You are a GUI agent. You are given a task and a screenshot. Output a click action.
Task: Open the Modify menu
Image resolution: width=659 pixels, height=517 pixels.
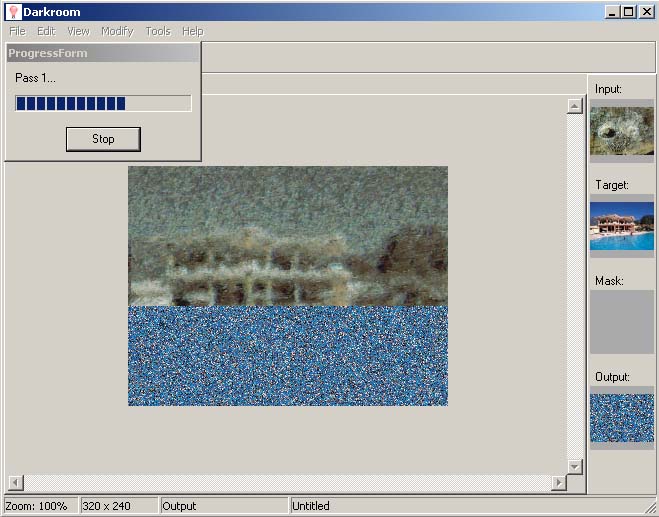pyautogui.click(x=117, y=32)
